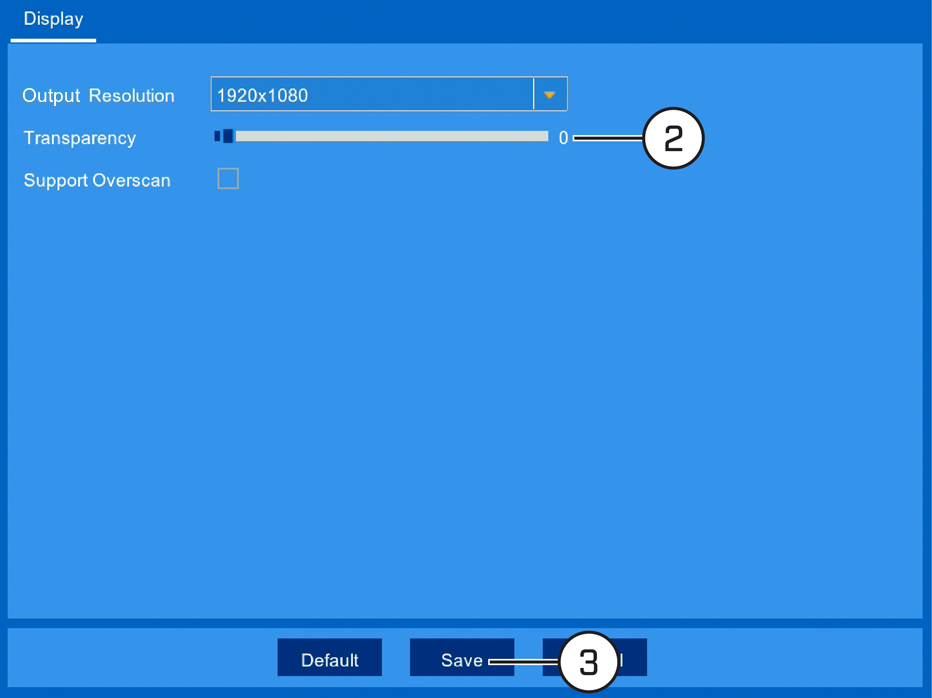Image resolution: width=932 pixels, height=698 pixels.
Task: Click the white underline beneath the Display tab
Action: click(x=53, y=40)
